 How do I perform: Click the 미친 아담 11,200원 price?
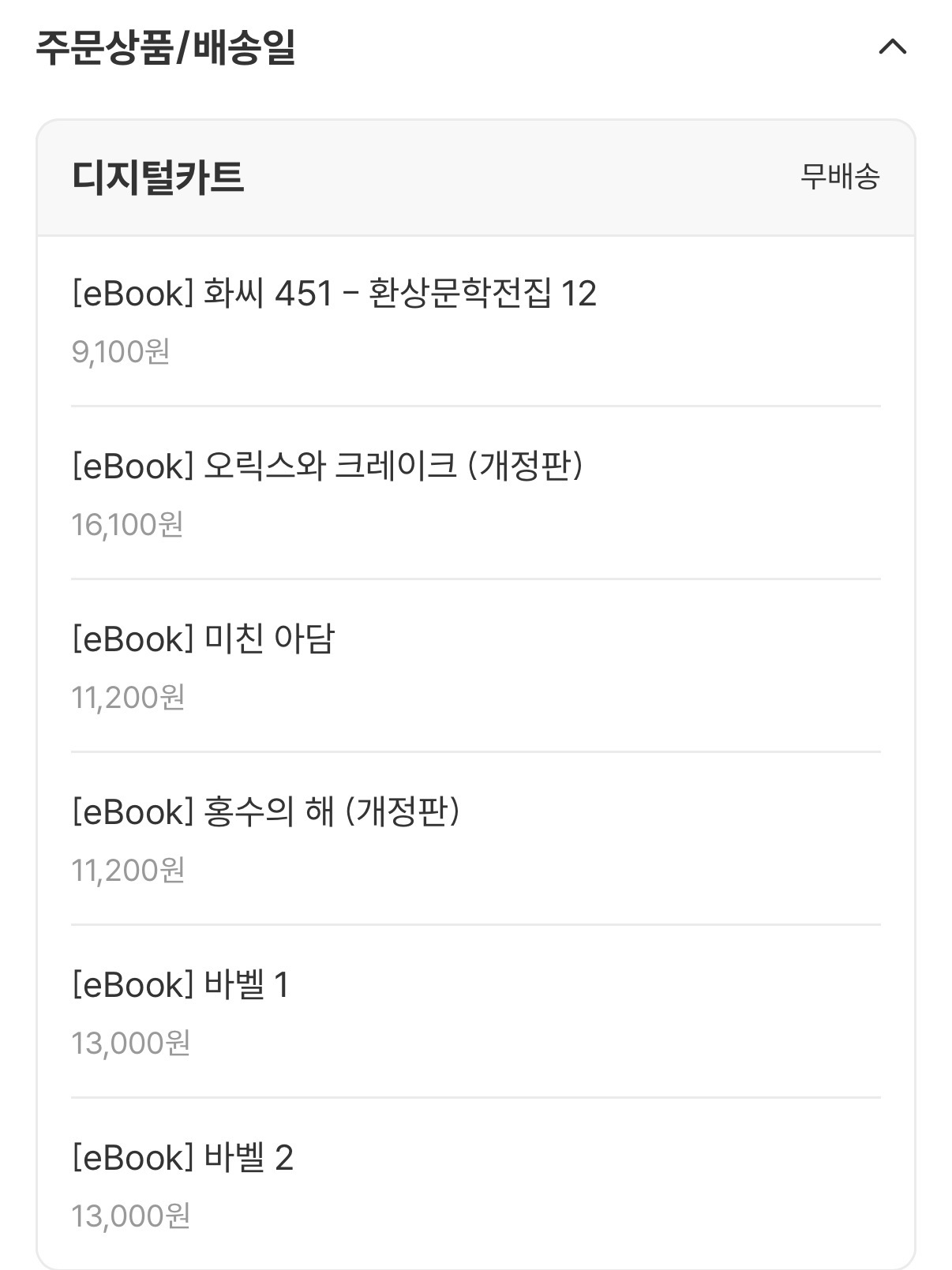[128, 697]
